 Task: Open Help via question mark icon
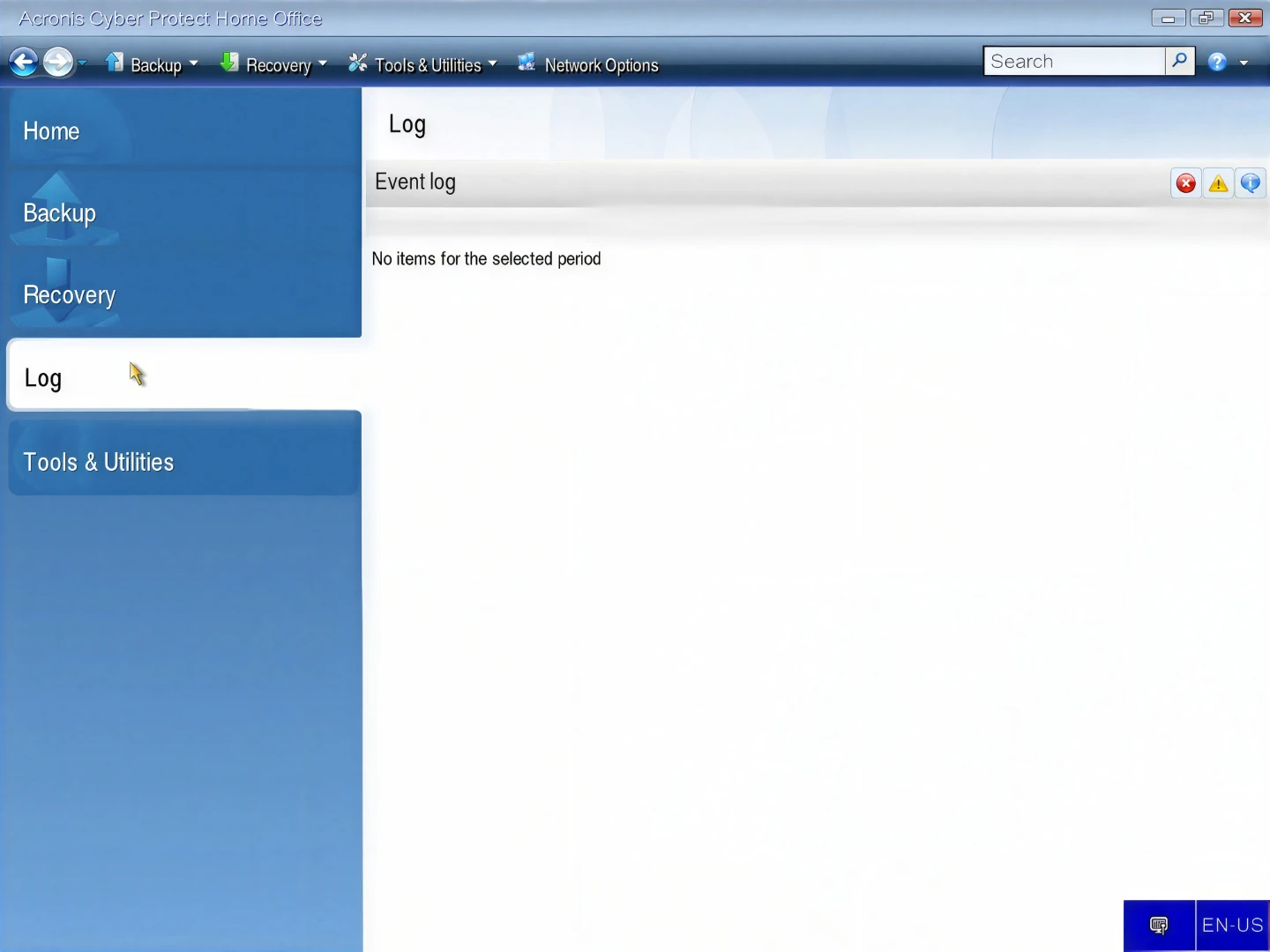[x=1218, y=62]
